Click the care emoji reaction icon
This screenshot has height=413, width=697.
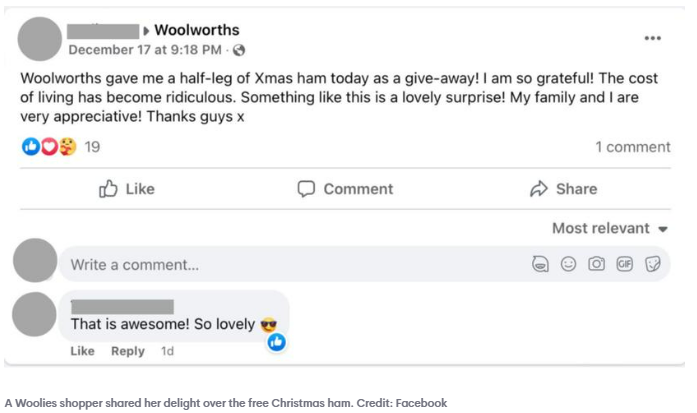click(67, 147)
